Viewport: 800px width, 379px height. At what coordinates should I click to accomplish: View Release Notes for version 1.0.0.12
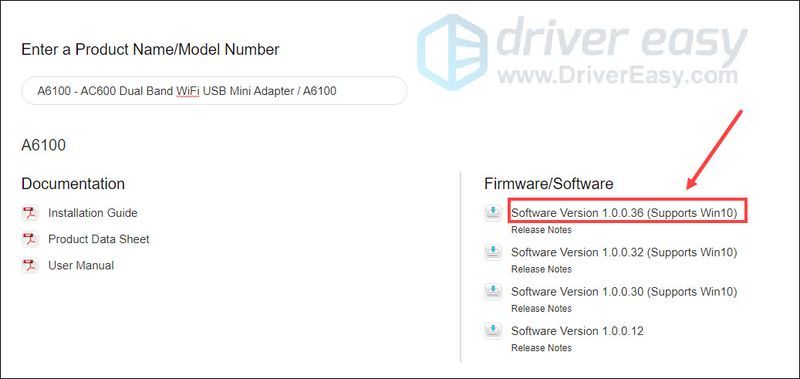pyautogui.click(x=541, y=347)
